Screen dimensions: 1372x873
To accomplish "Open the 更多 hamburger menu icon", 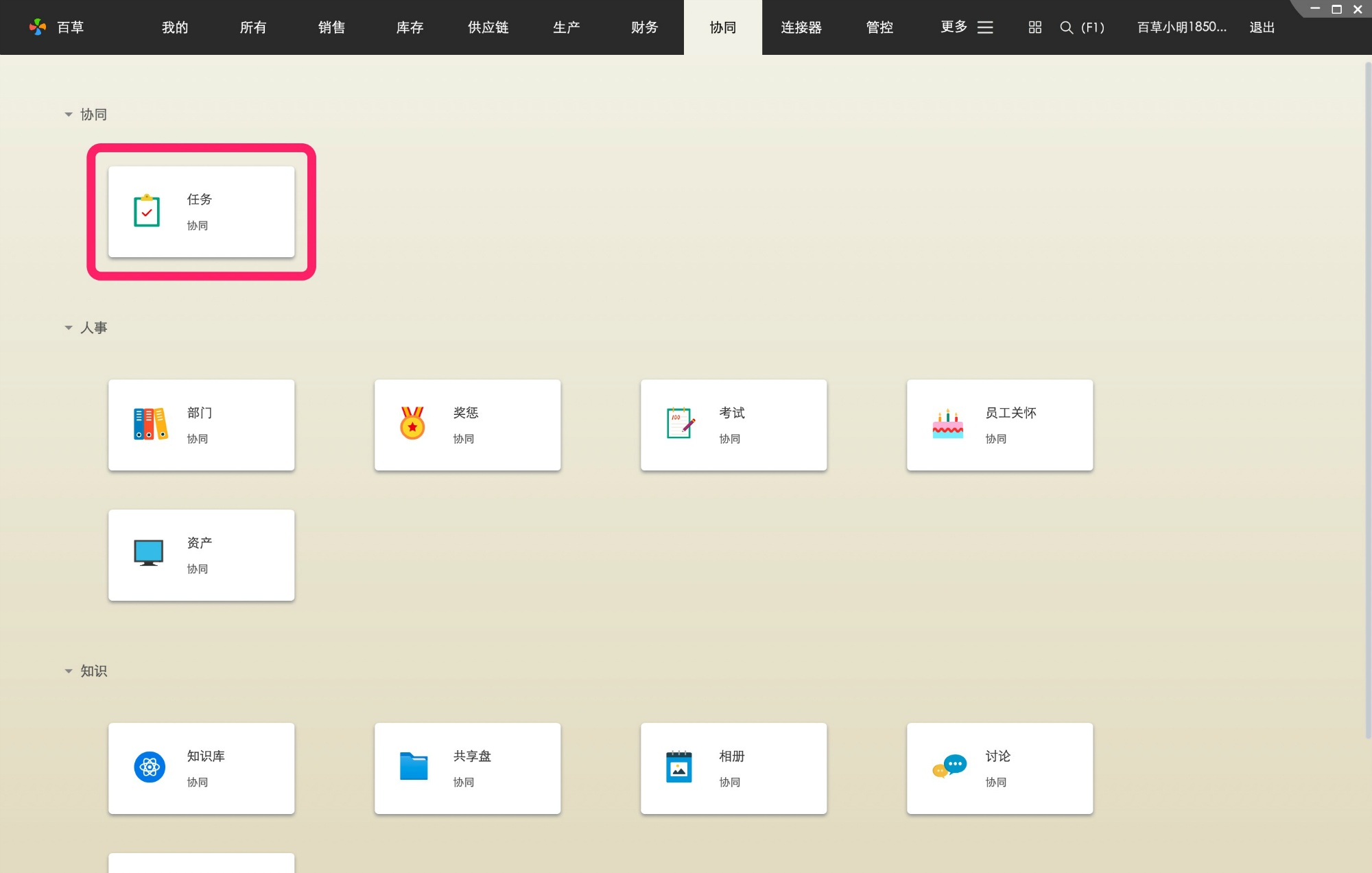I will click(985, 27).
